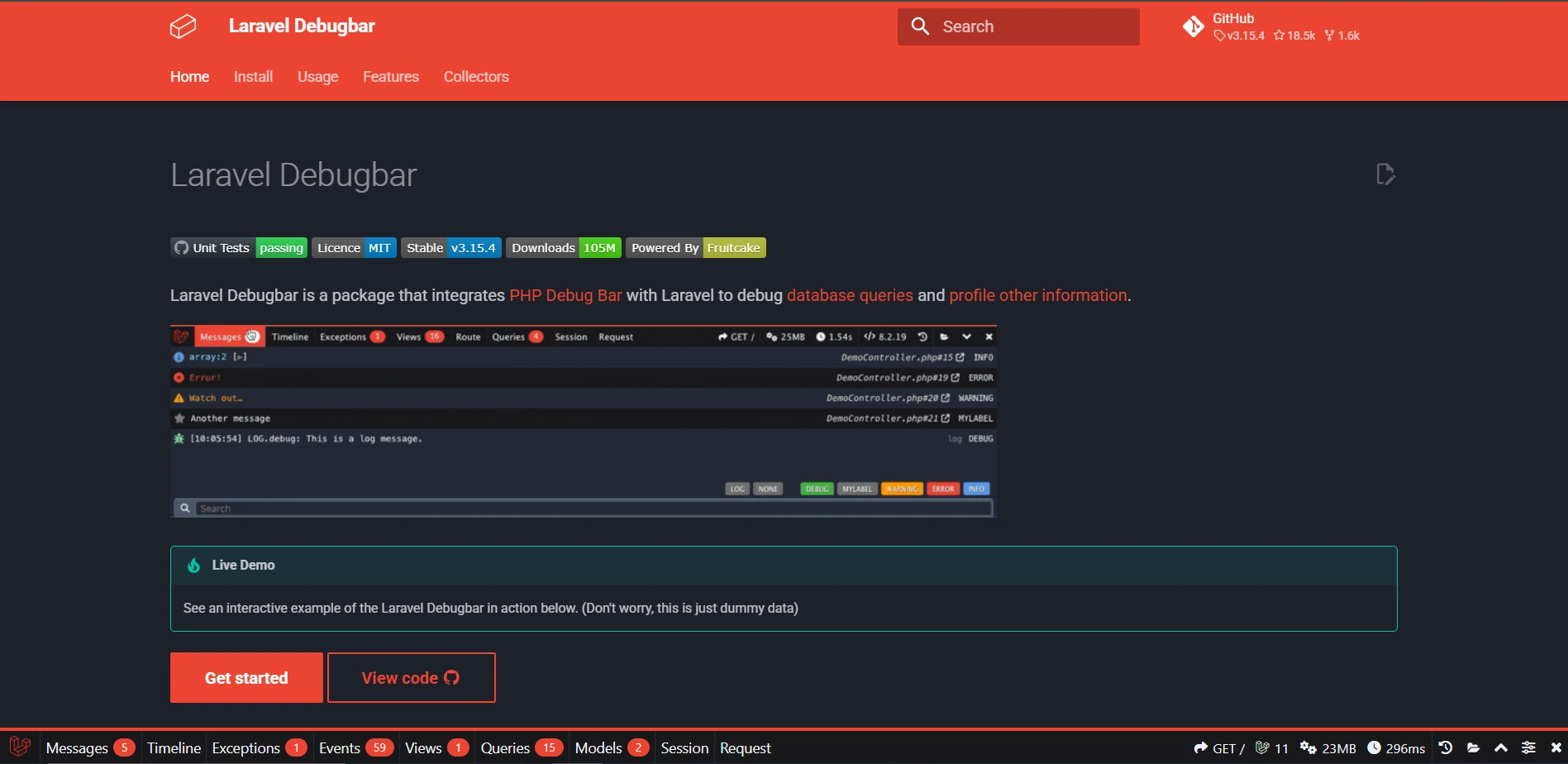Open the Events debugbar tab

(356, 747)
